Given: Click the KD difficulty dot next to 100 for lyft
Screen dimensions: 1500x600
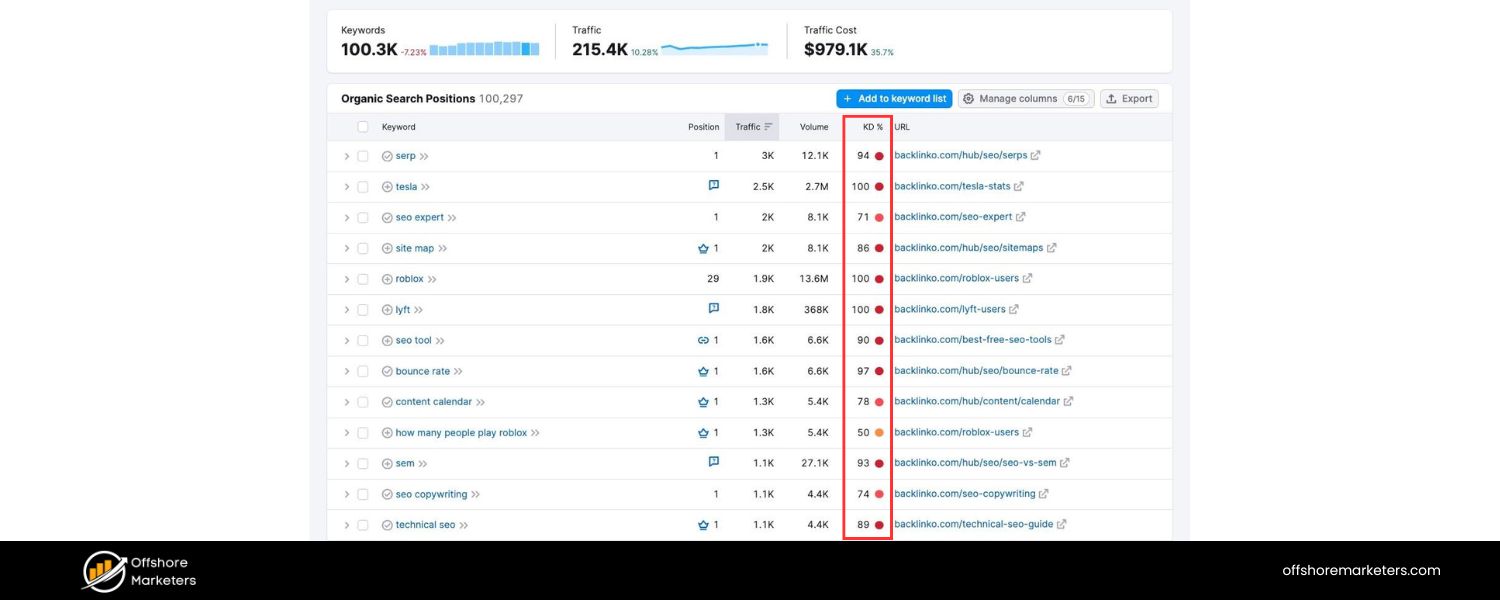Looking at the screenshot, I should click(877, 309).
